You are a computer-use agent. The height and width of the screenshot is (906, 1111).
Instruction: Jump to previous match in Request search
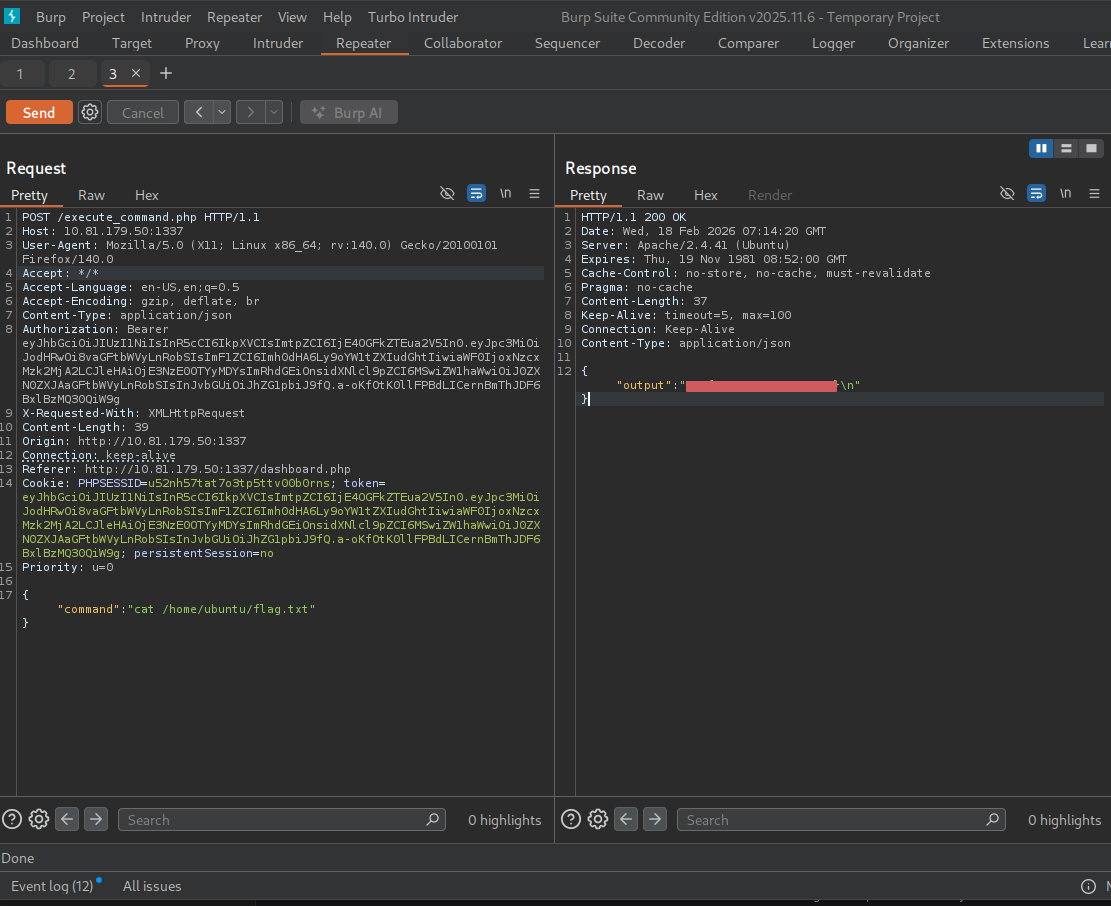(x=67, y=820)
